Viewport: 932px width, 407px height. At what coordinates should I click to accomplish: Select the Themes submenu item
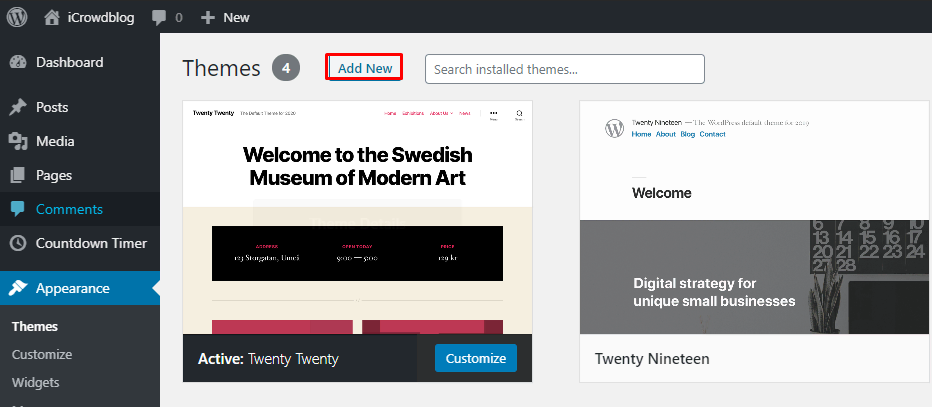pyautogui.click(x=35, y=326)
